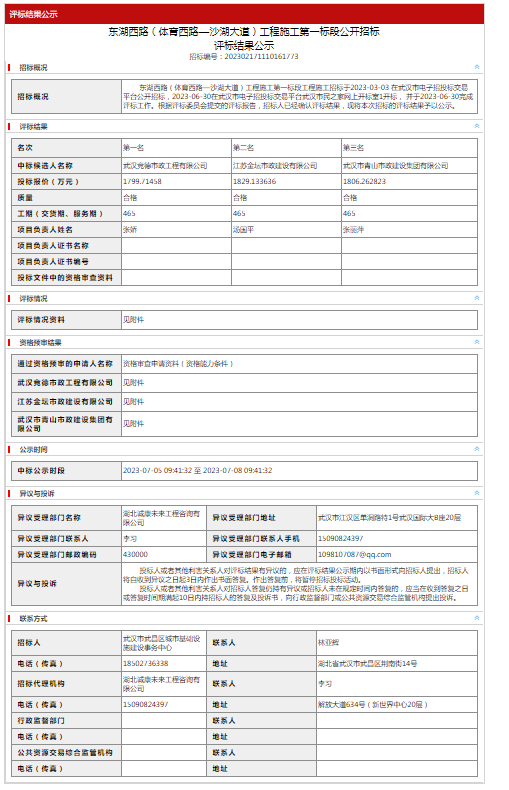Click the 第二名 column header cell
509x790 pixels.
click(x=286, y=148)
